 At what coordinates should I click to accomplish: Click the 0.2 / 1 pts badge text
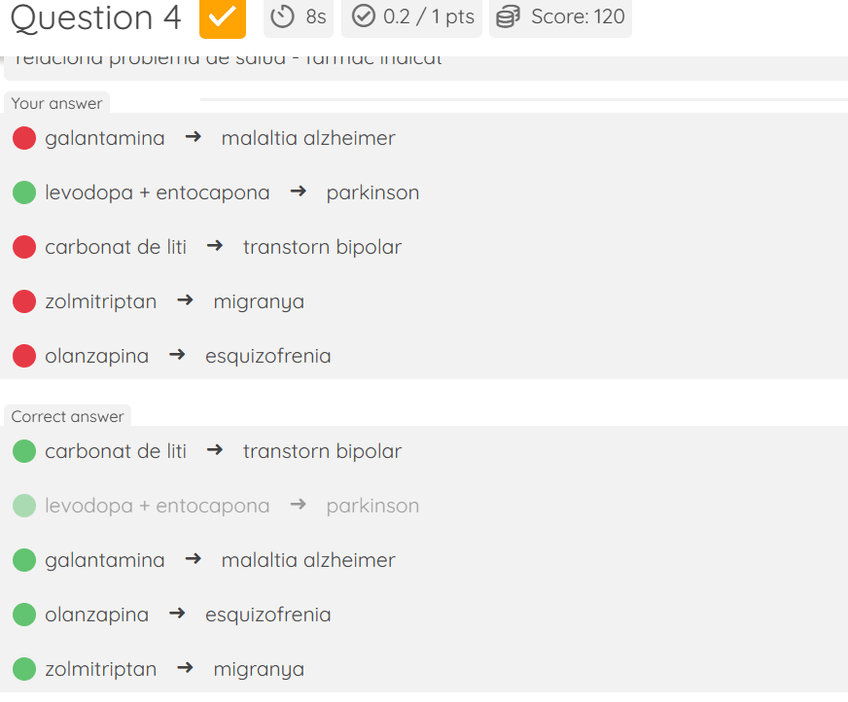429,17
